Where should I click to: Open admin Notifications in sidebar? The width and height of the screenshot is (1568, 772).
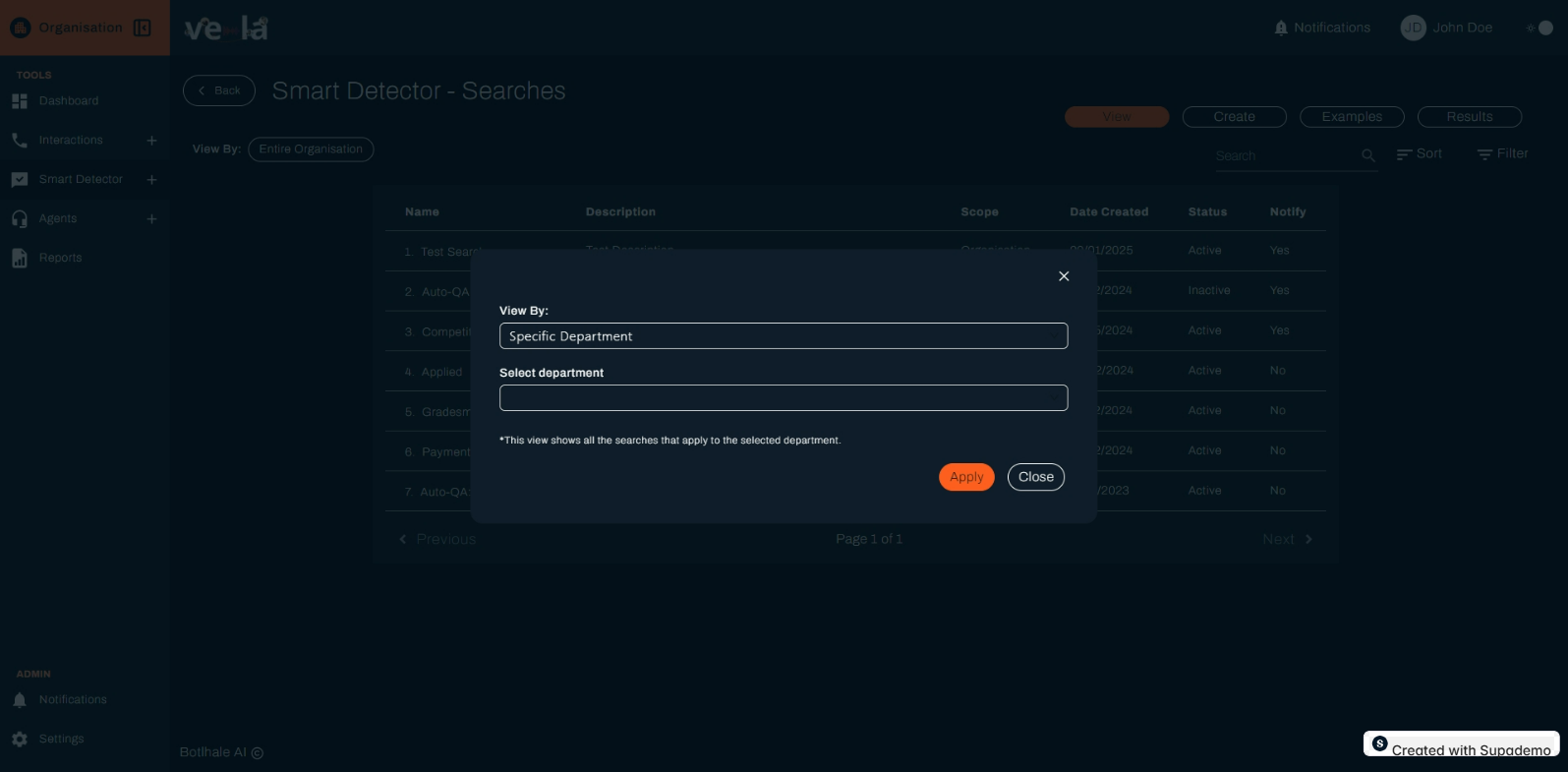coord(73,699)
